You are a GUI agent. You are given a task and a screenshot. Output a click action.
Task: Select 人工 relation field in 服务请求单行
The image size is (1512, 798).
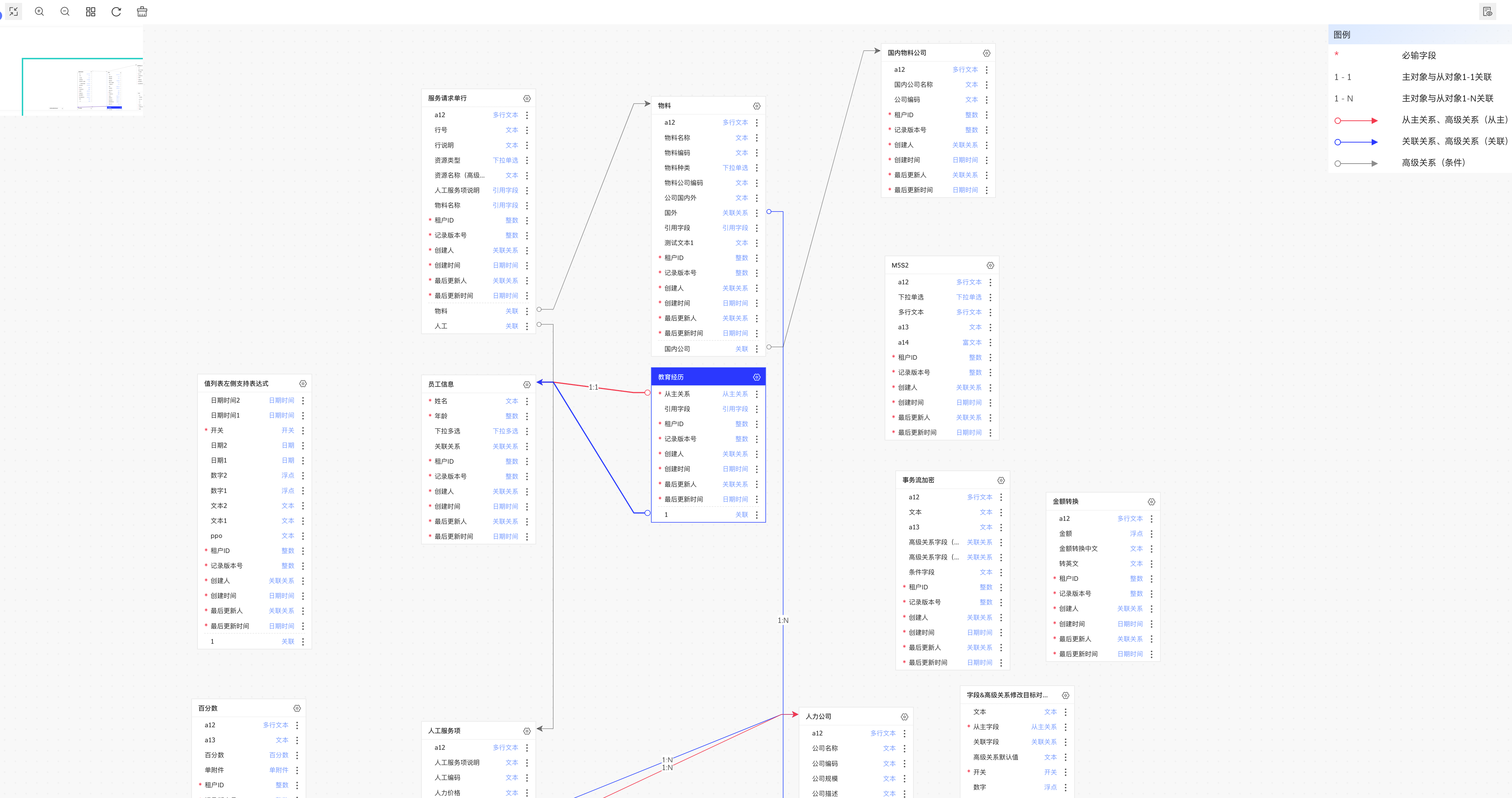click(x=479, y=326)
